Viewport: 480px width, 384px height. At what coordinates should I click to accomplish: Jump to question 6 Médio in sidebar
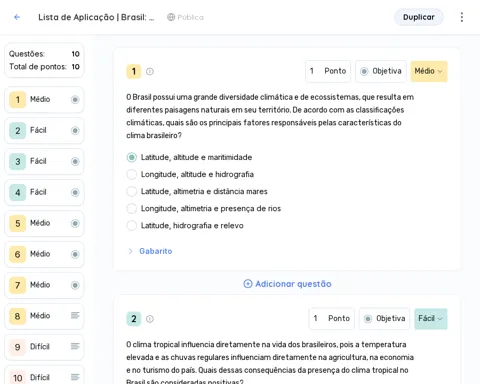click(x=44, y=254)
